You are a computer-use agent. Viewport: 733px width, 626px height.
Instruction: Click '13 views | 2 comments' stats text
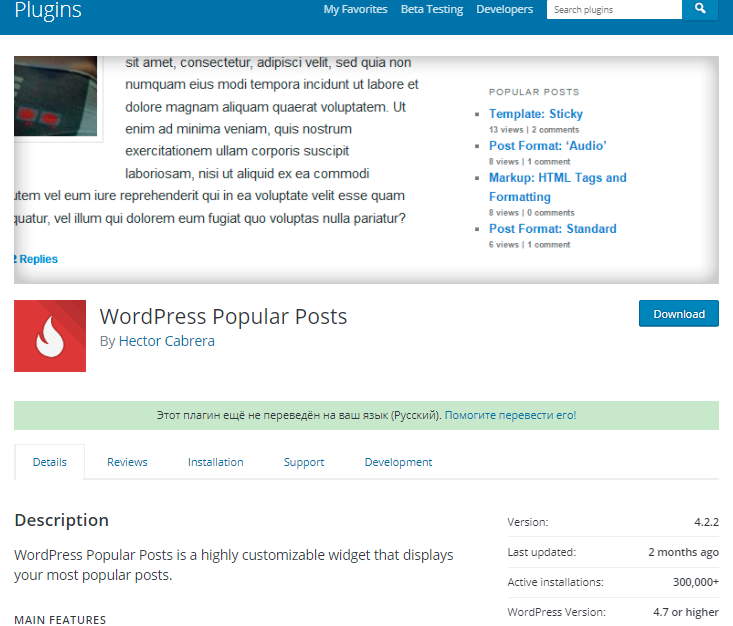point(534,130)
